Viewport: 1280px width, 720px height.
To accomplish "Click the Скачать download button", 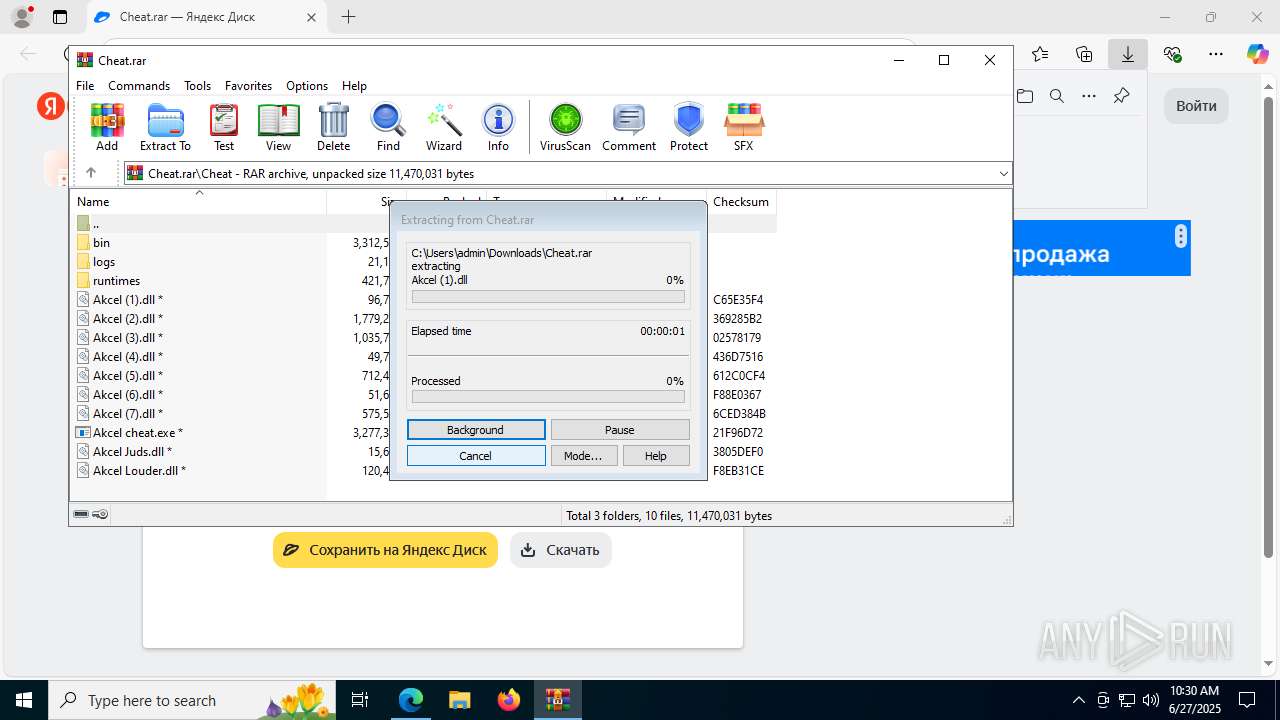I will (561, 550).
